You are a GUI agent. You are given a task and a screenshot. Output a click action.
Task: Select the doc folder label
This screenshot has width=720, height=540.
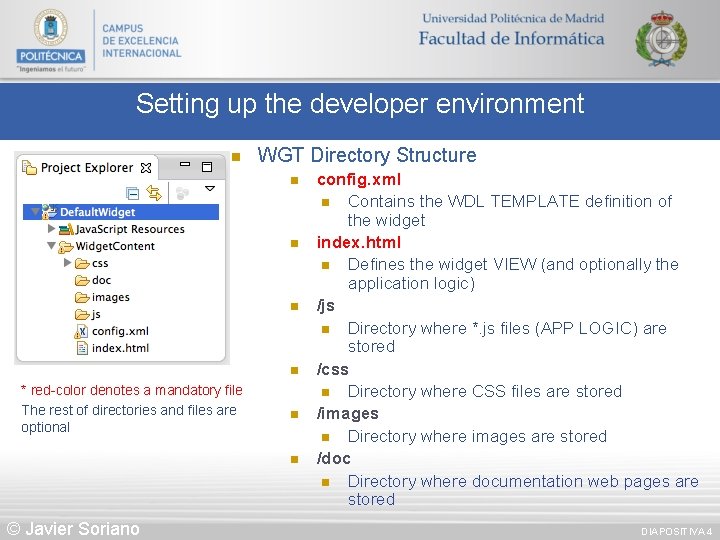pos(101,280)
